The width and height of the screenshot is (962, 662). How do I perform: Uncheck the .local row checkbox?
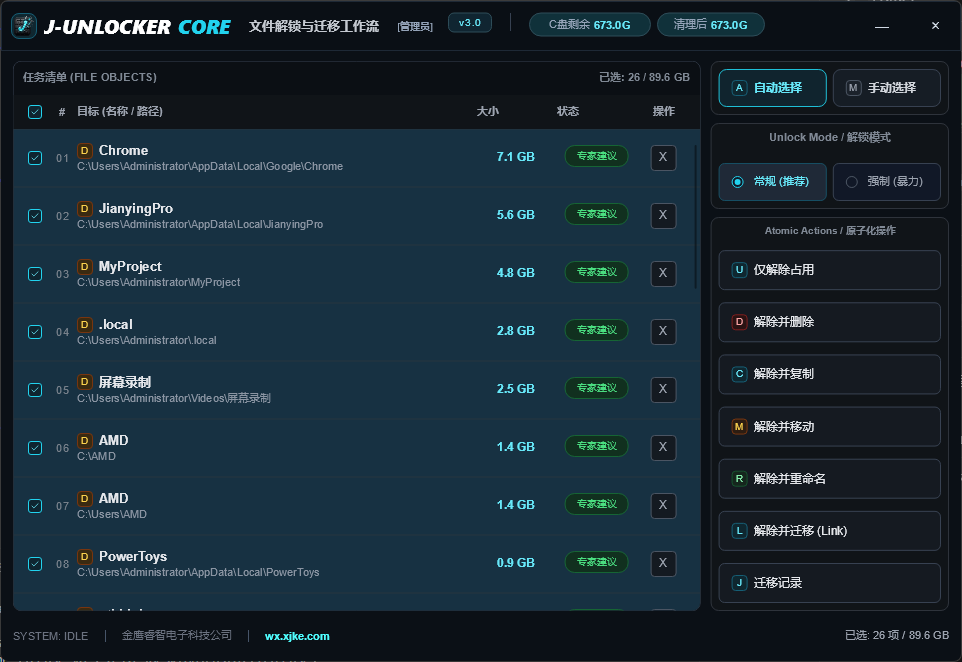pos(35,332)
